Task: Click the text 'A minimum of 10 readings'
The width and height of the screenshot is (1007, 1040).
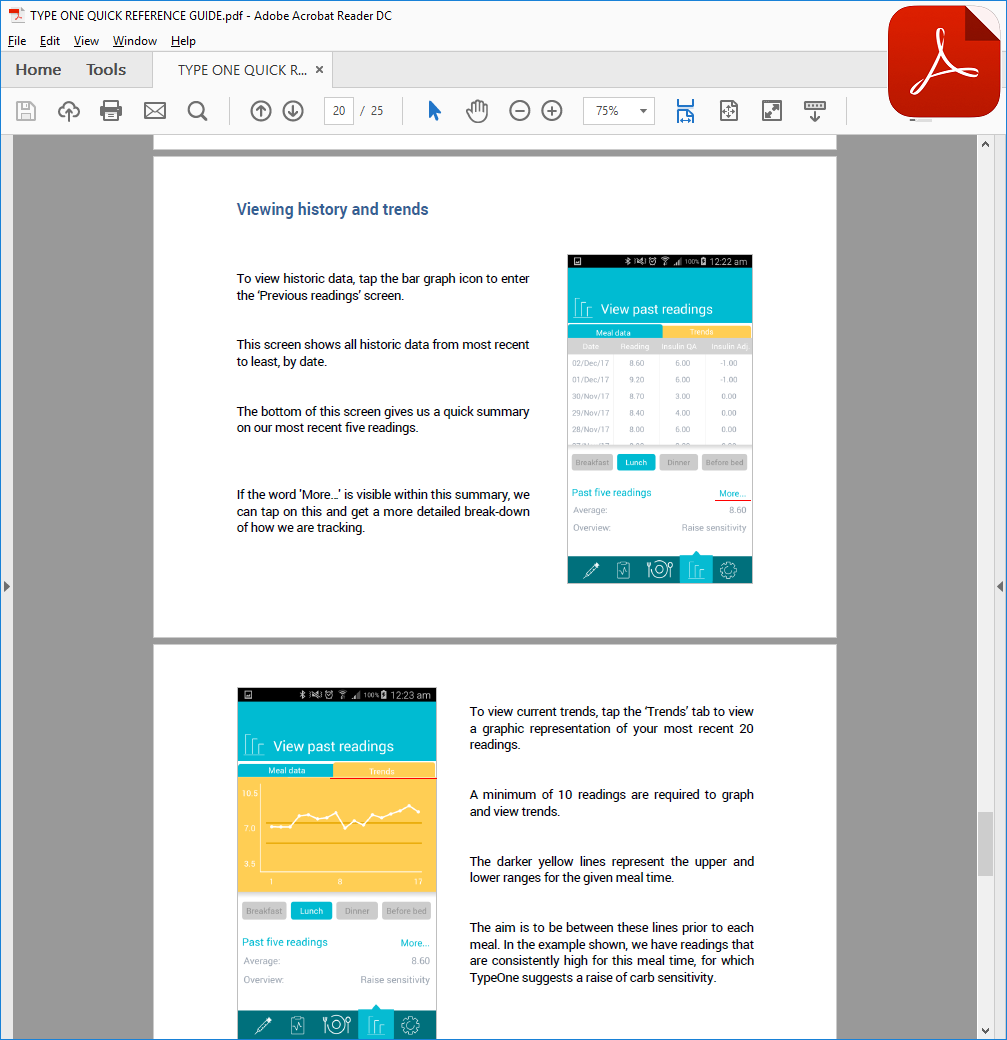Action: [550, 795]
